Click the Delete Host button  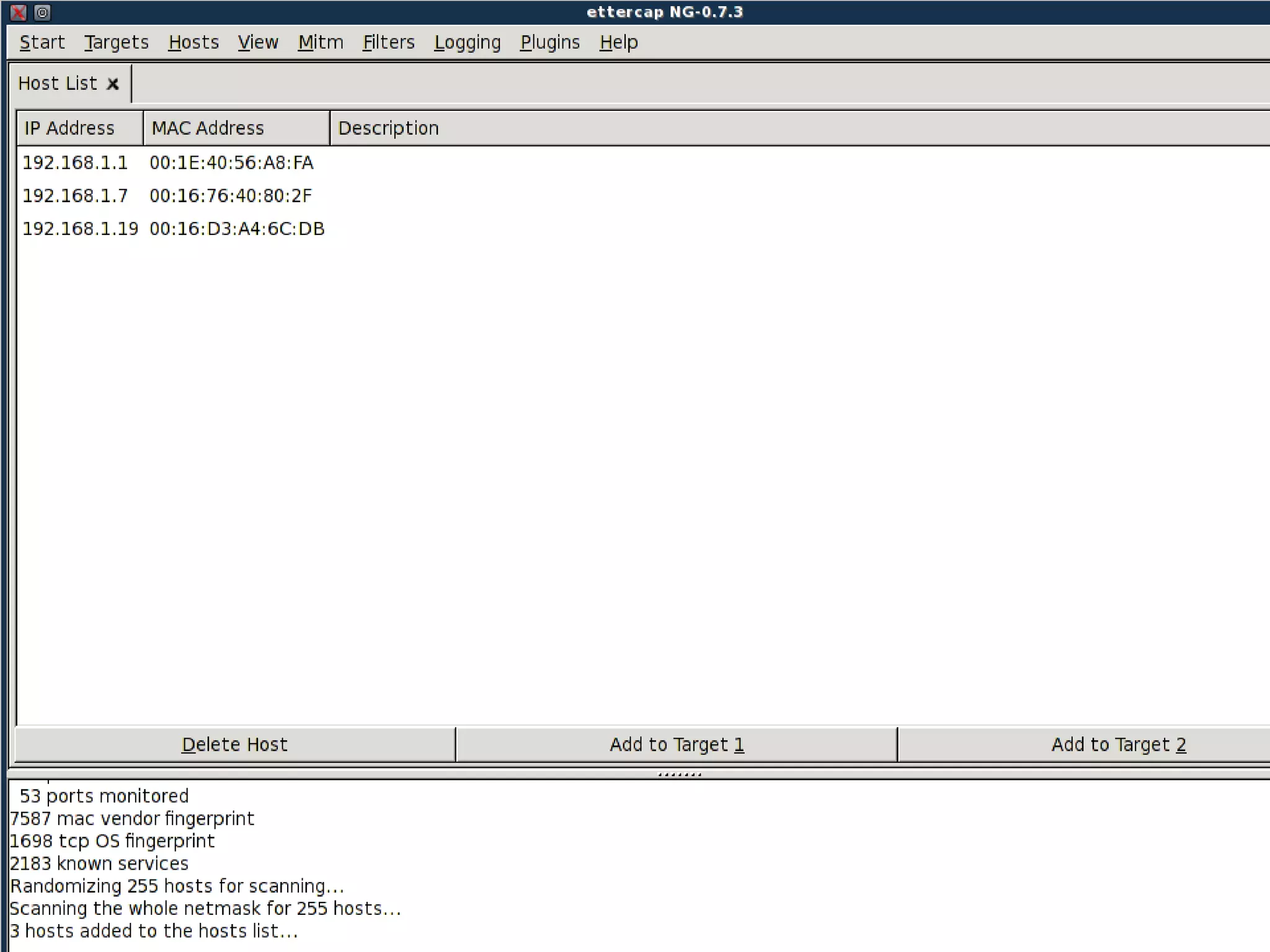click(x=234, y=744)
